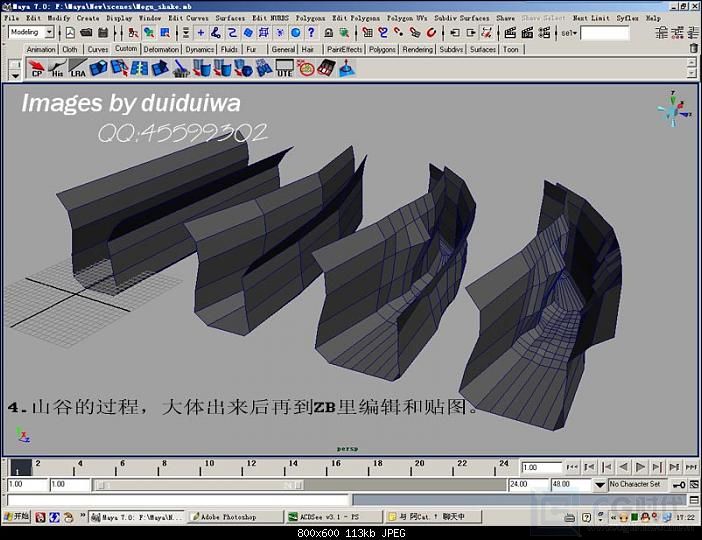Switch to the Dynamics shelf tab
This screenshot has height=540, width=702.
[x=199, y=49]
